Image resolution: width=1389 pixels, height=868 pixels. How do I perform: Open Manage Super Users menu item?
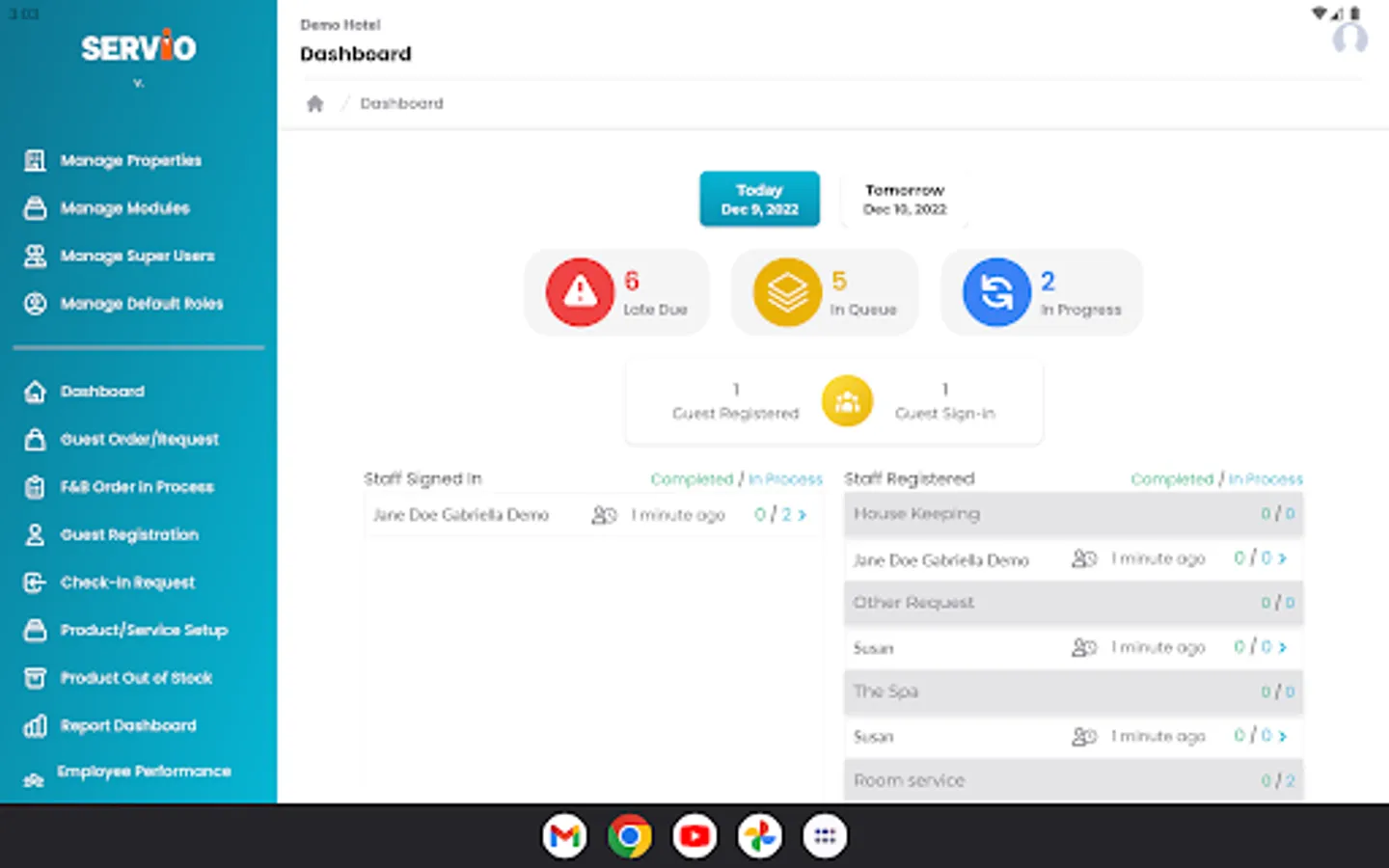coord(138,256)
